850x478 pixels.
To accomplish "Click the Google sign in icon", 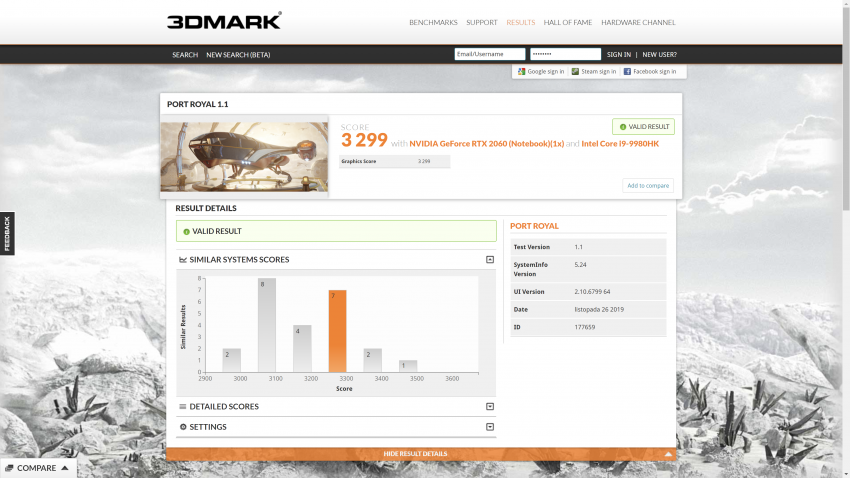I will click(522, 72).
